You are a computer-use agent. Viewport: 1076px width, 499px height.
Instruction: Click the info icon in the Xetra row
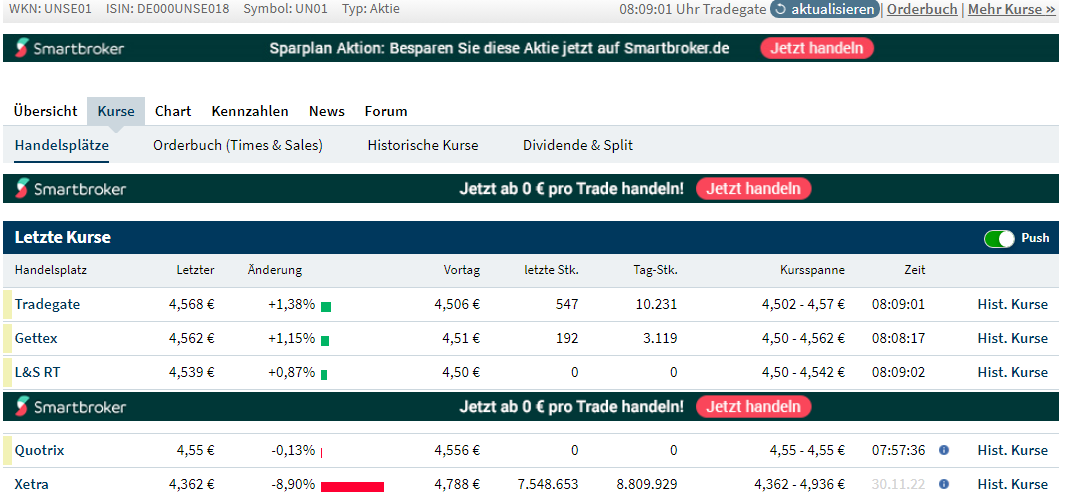pyautogui.click(x=944, y=484)
